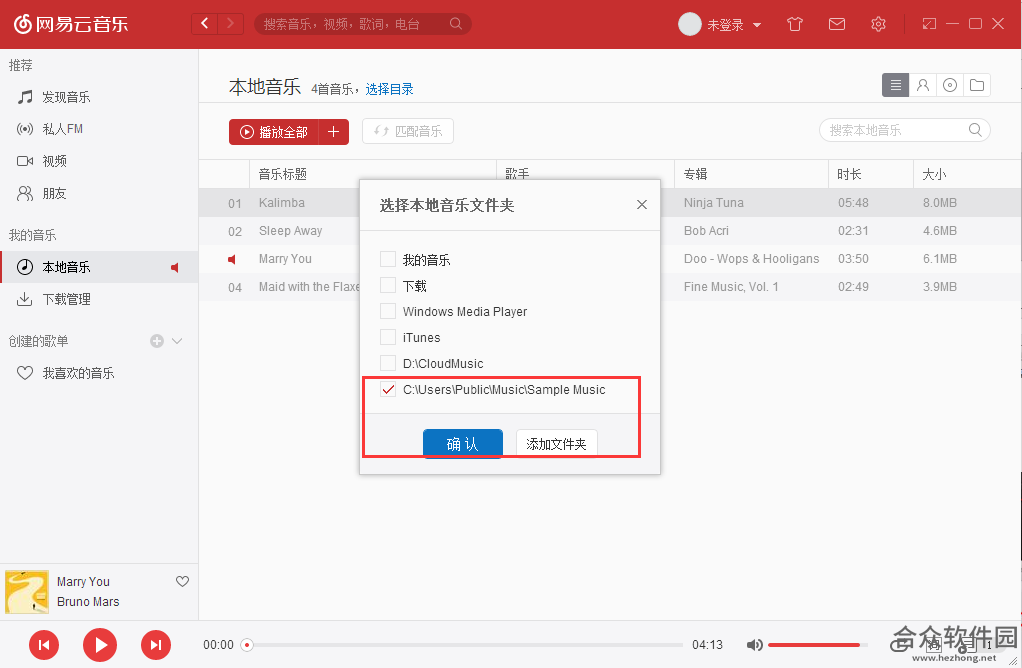Click the local music search magnifier icon
The width and height of the screenshot is (1022, 668).
coord(975,130)
